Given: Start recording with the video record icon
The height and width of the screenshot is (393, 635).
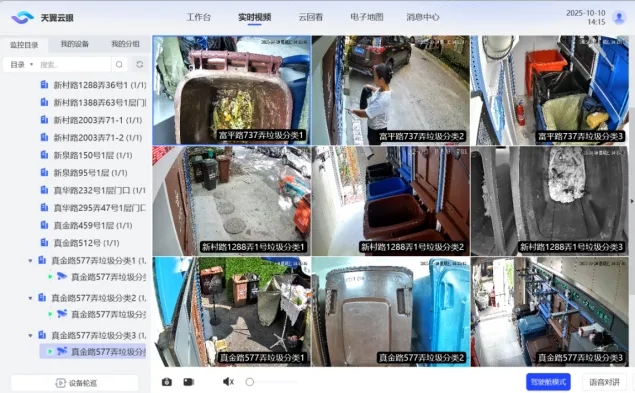Looking at the screenshot, I should pyautogui.click(x=189, y=382).
